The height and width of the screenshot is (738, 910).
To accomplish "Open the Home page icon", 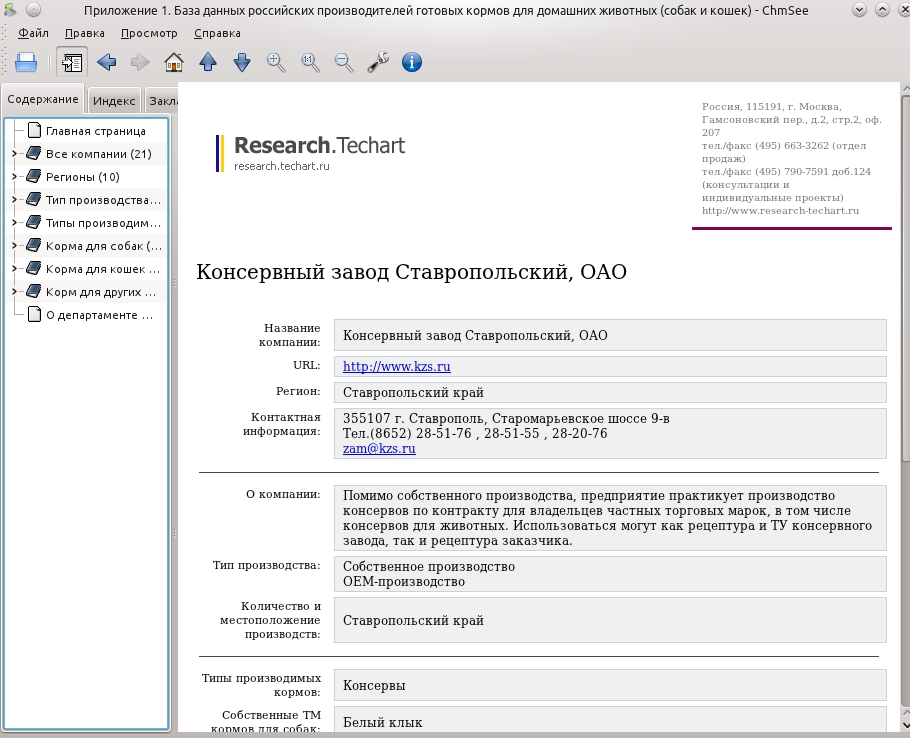I will click(x=174, y=62).
